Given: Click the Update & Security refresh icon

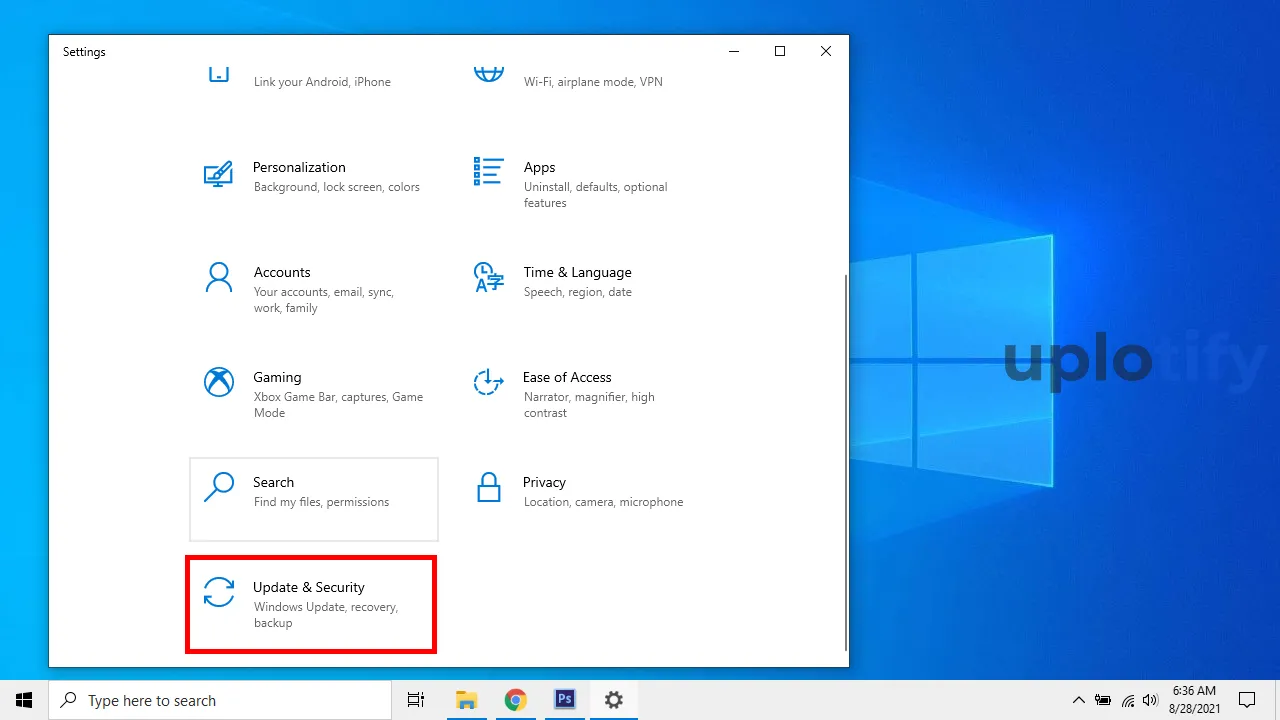Looking at the screenshot, I should (218, 592).
